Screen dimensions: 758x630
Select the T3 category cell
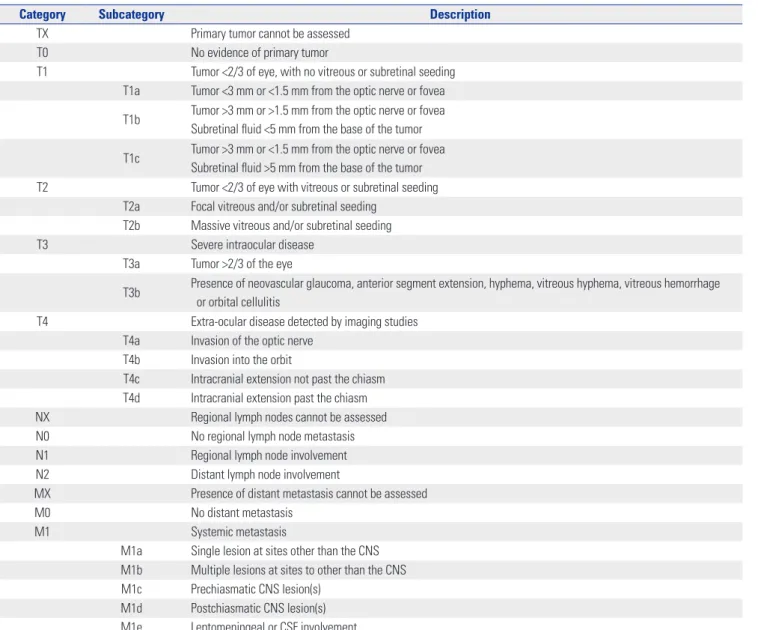(x=42, y=245)
